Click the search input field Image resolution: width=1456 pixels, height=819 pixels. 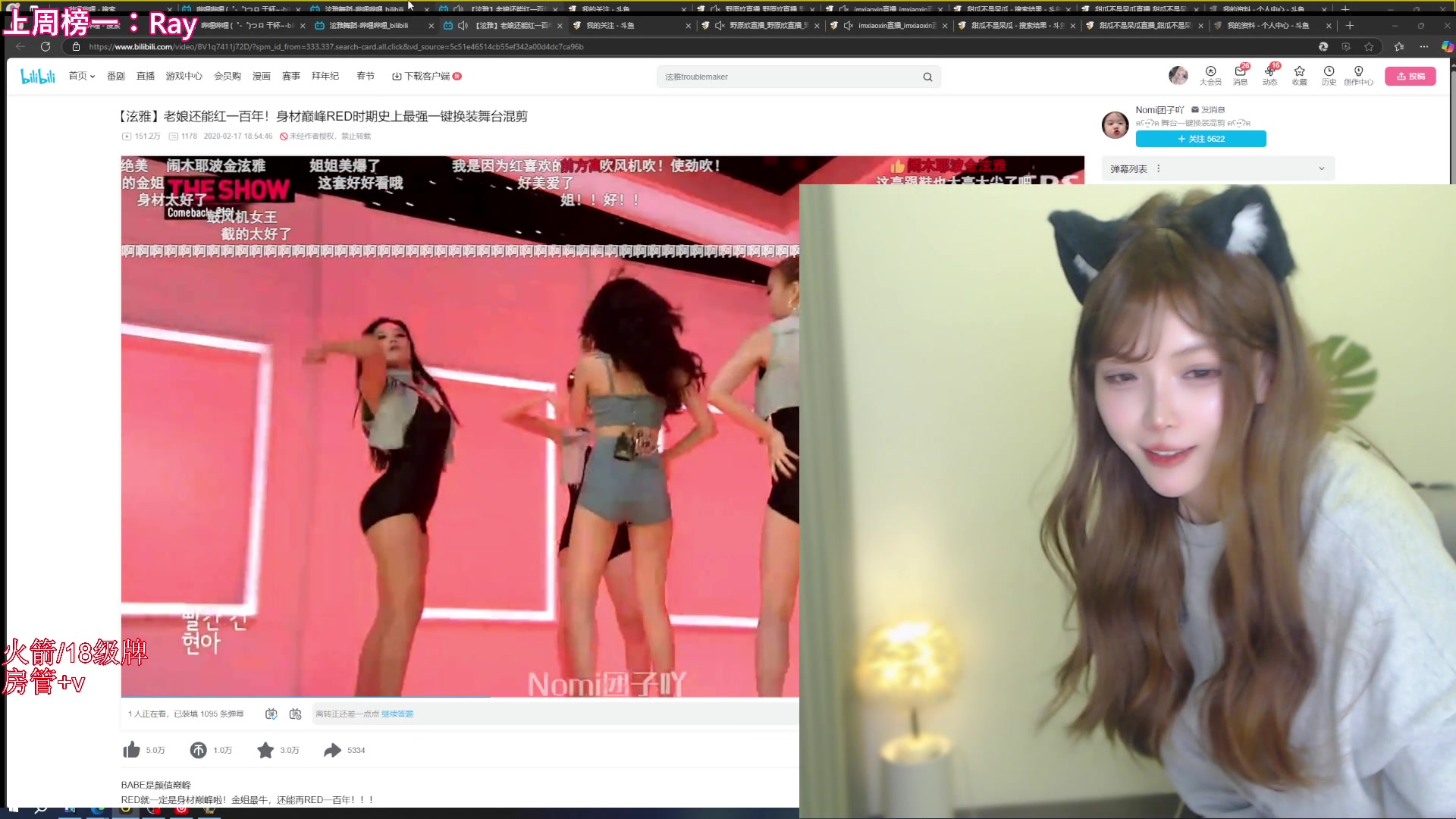tap(789, 77)
